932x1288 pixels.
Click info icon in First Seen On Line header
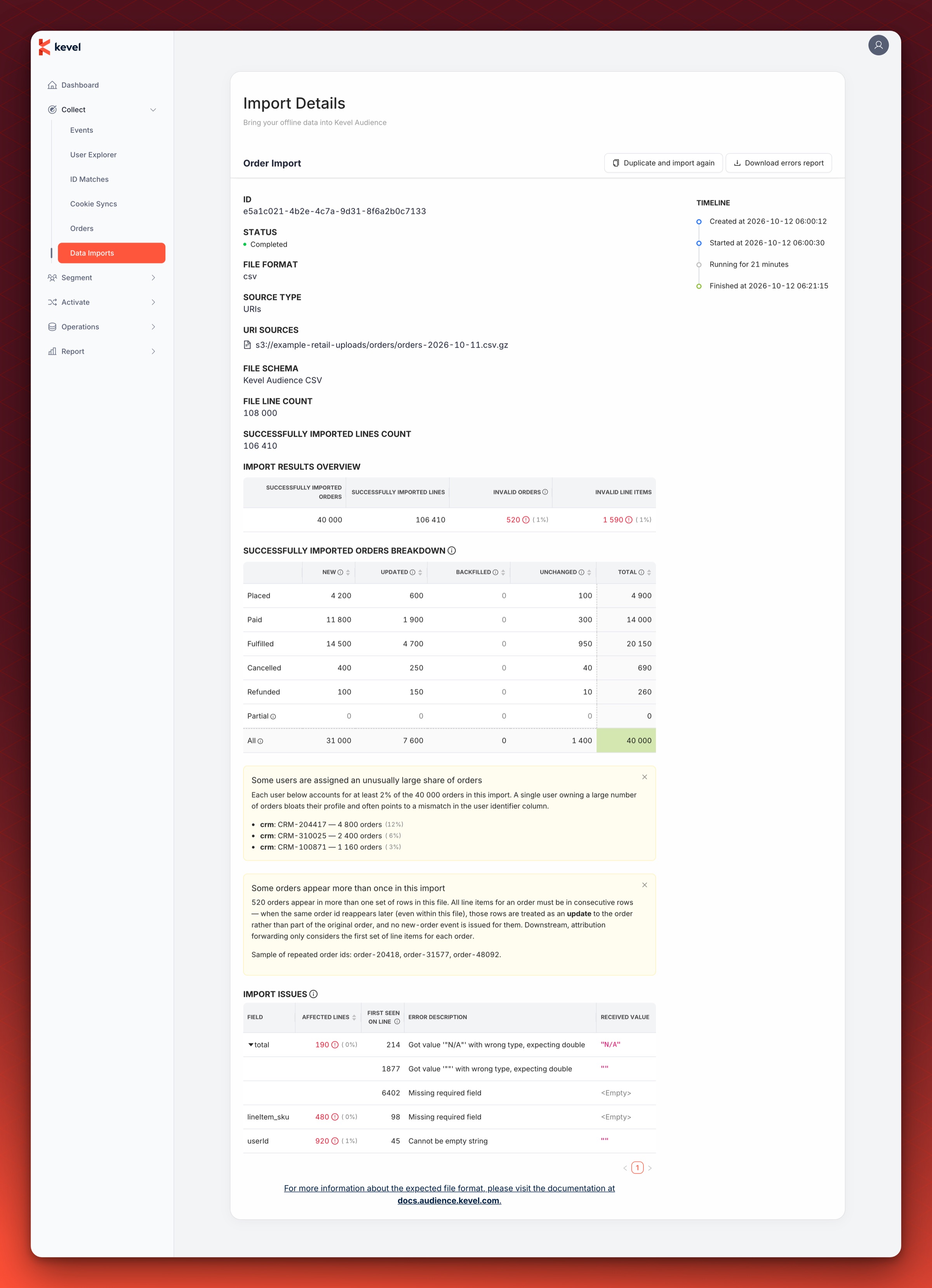[x=397, y=1022]
